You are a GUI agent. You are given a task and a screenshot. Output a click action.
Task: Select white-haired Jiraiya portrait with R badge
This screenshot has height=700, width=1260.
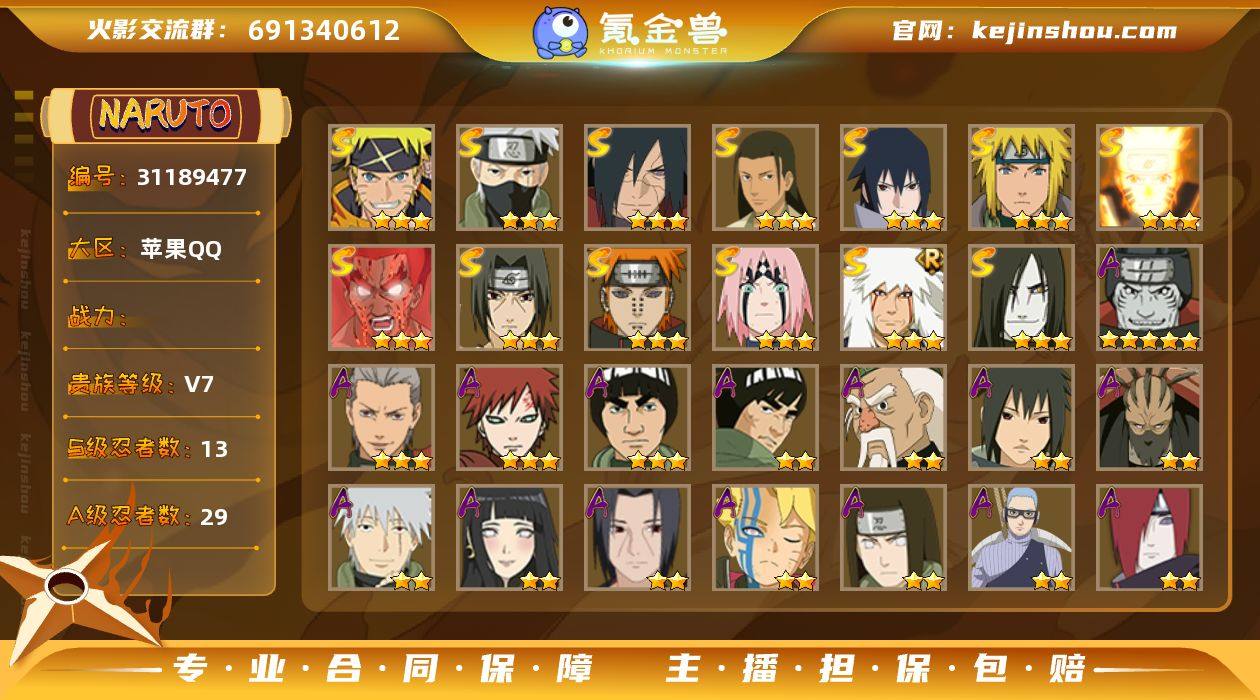coord(893,298)
